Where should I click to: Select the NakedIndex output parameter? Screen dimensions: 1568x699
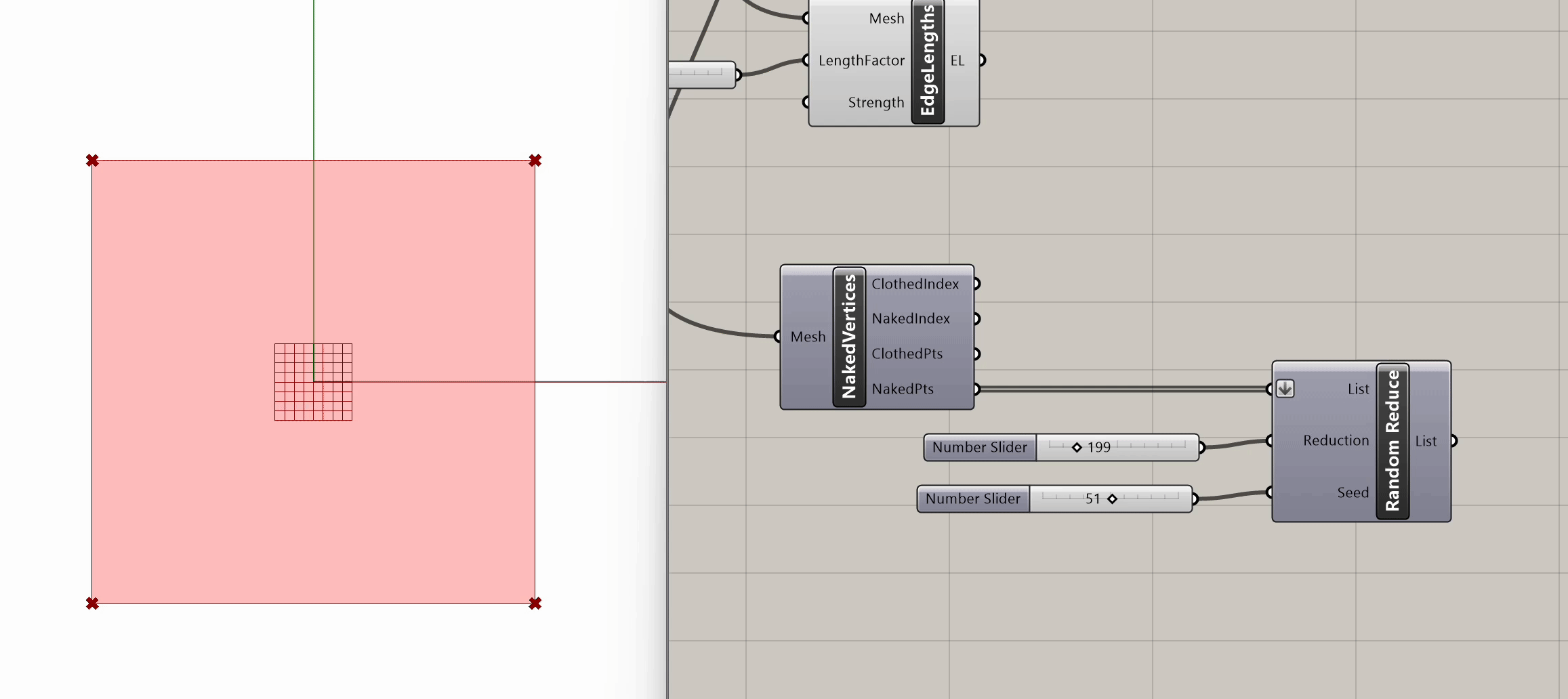[911, 318]
